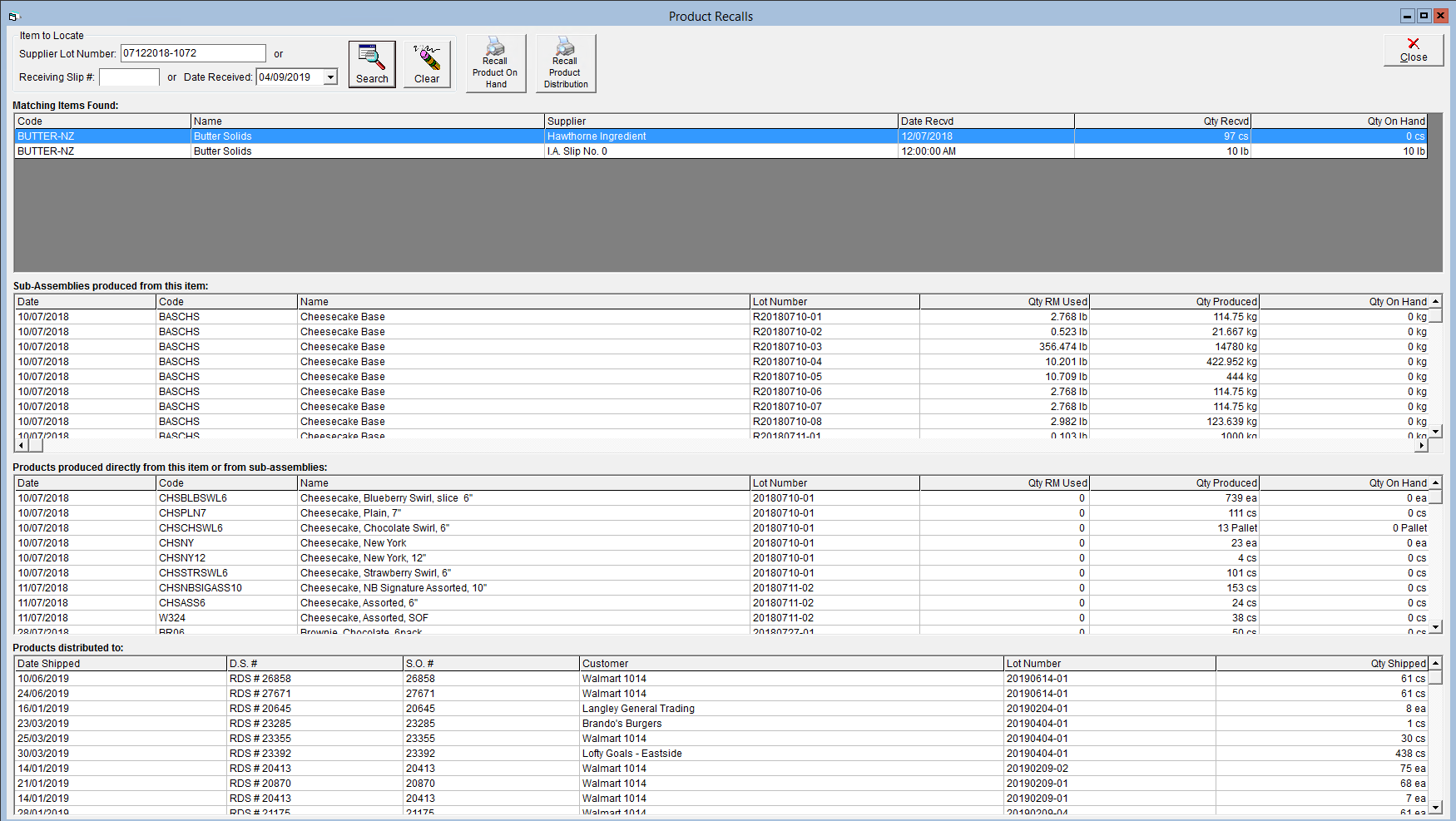Select Cheesecake, Blueberry Swirl, slice 6" row
Viewport: 1456px width, 821px height.
[x=721, y=498]
